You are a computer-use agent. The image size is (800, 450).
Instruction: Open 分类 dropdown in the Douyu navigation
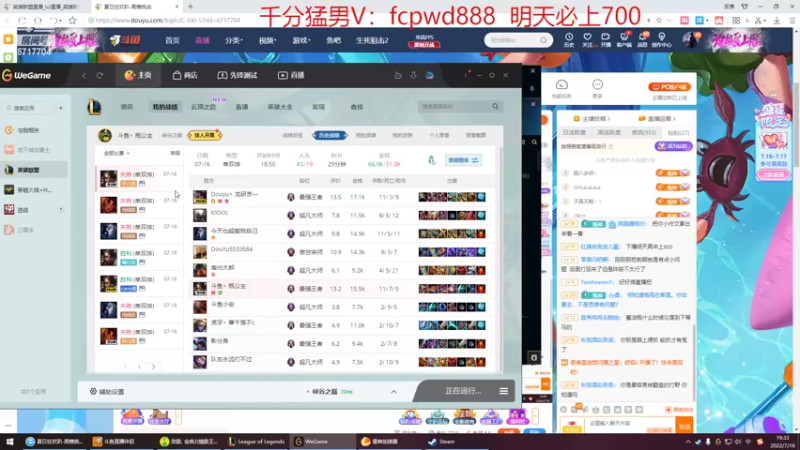[x=234, y=40]
